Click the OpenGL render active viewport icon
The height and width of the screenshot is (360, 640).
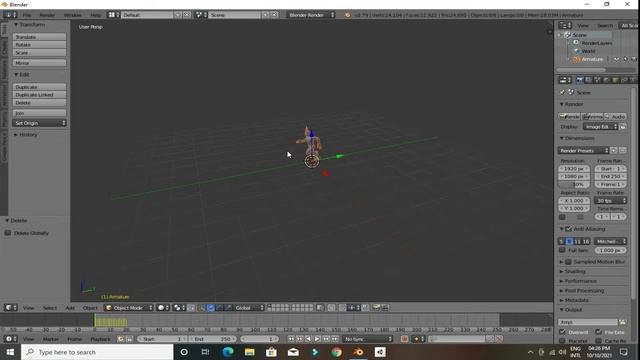[376, 307]
